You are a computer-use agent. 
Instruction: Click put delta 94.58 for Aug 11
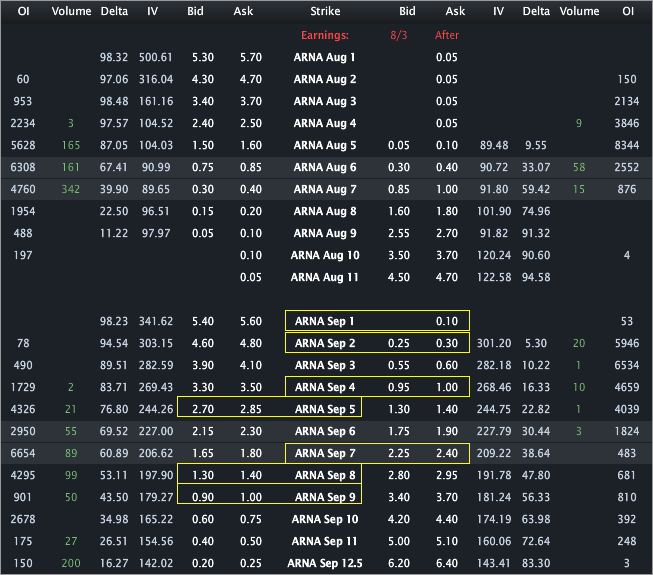[536, 277]
